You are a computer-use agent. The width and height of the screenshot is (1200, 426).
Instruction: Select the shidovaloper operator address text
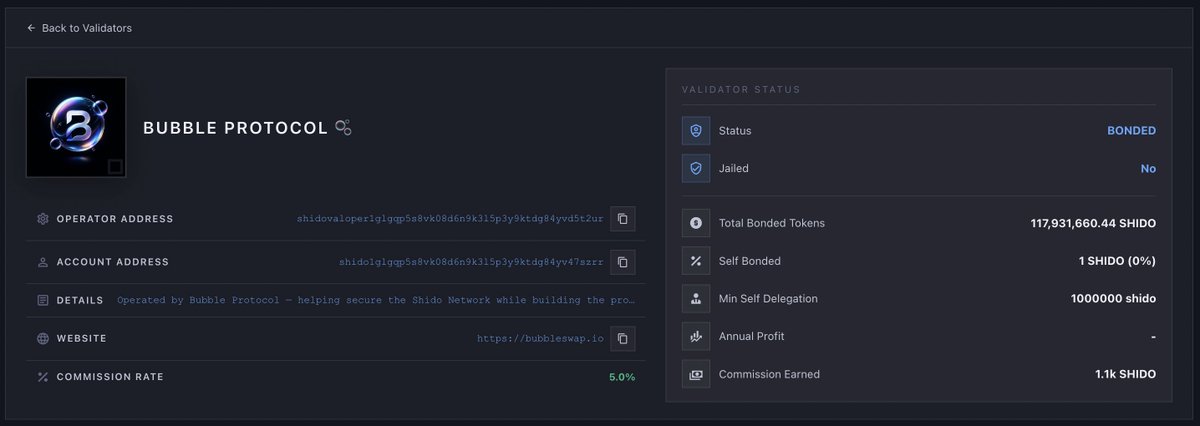pyautogui.click(x=450, y=219)
